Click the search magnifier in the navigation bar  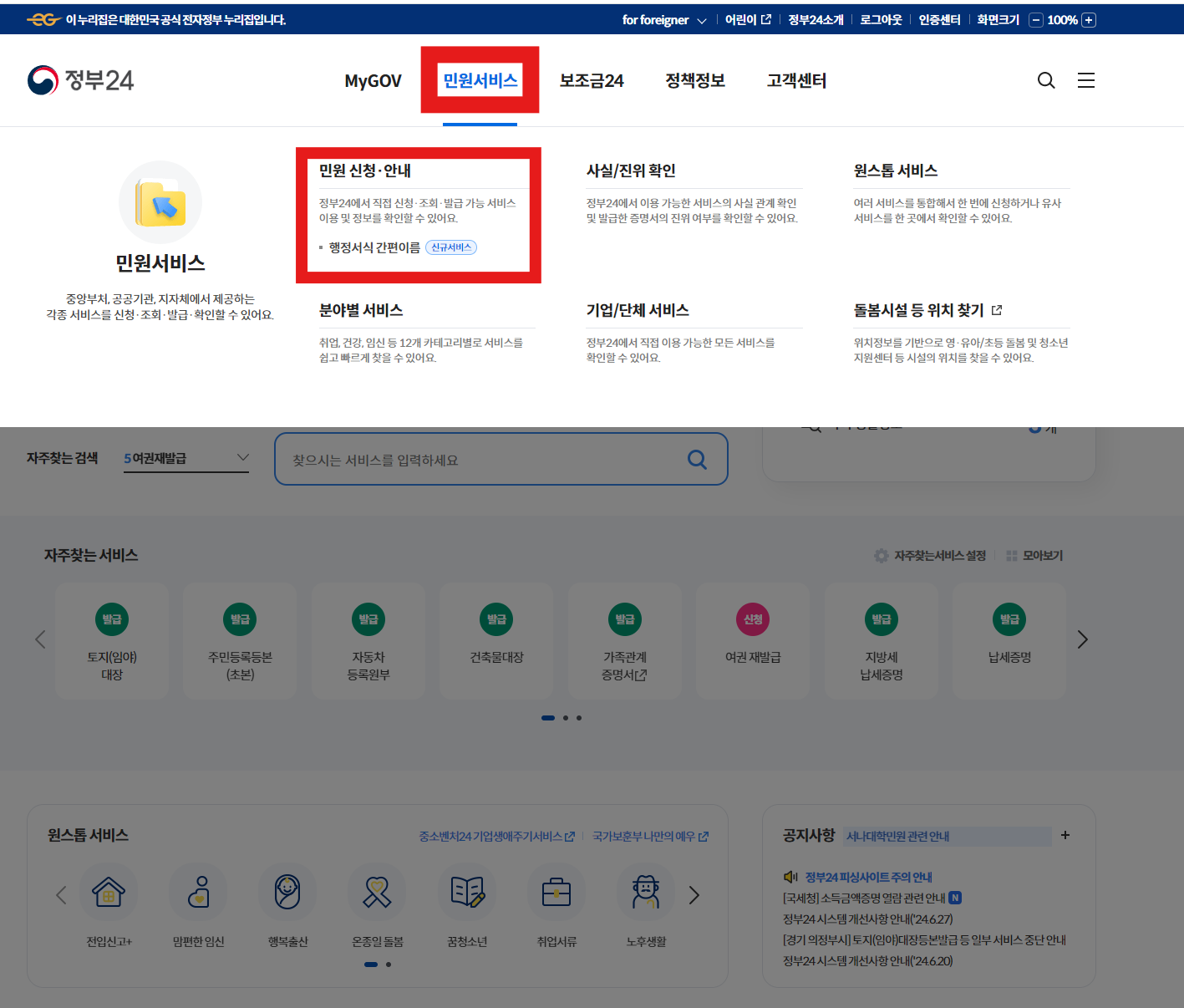(x=1045, y=80)
